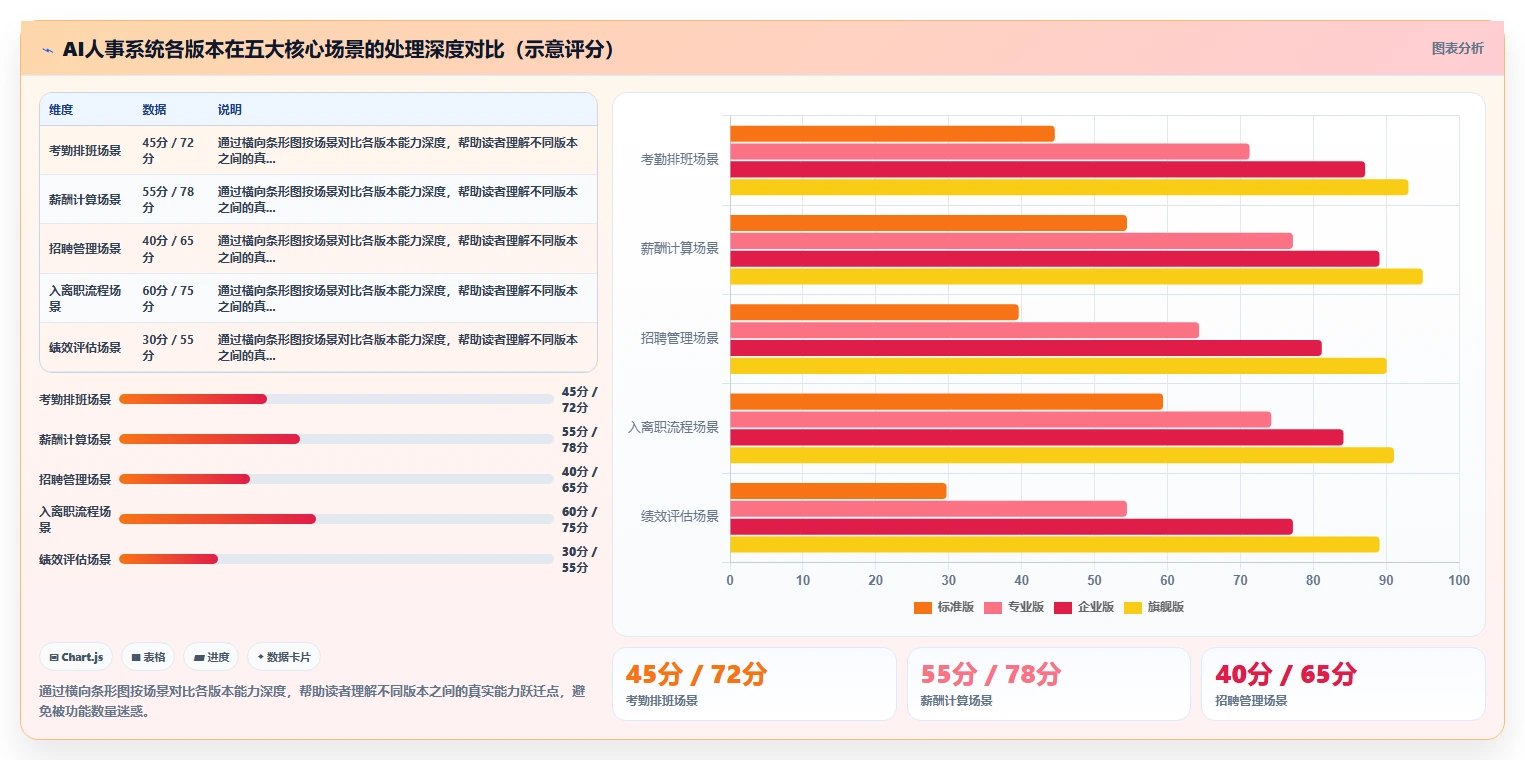1525x760 pixels.
Task: Click the 100 tick on the x-axis
Action: pyautogui.click(x=1459, y=581)
